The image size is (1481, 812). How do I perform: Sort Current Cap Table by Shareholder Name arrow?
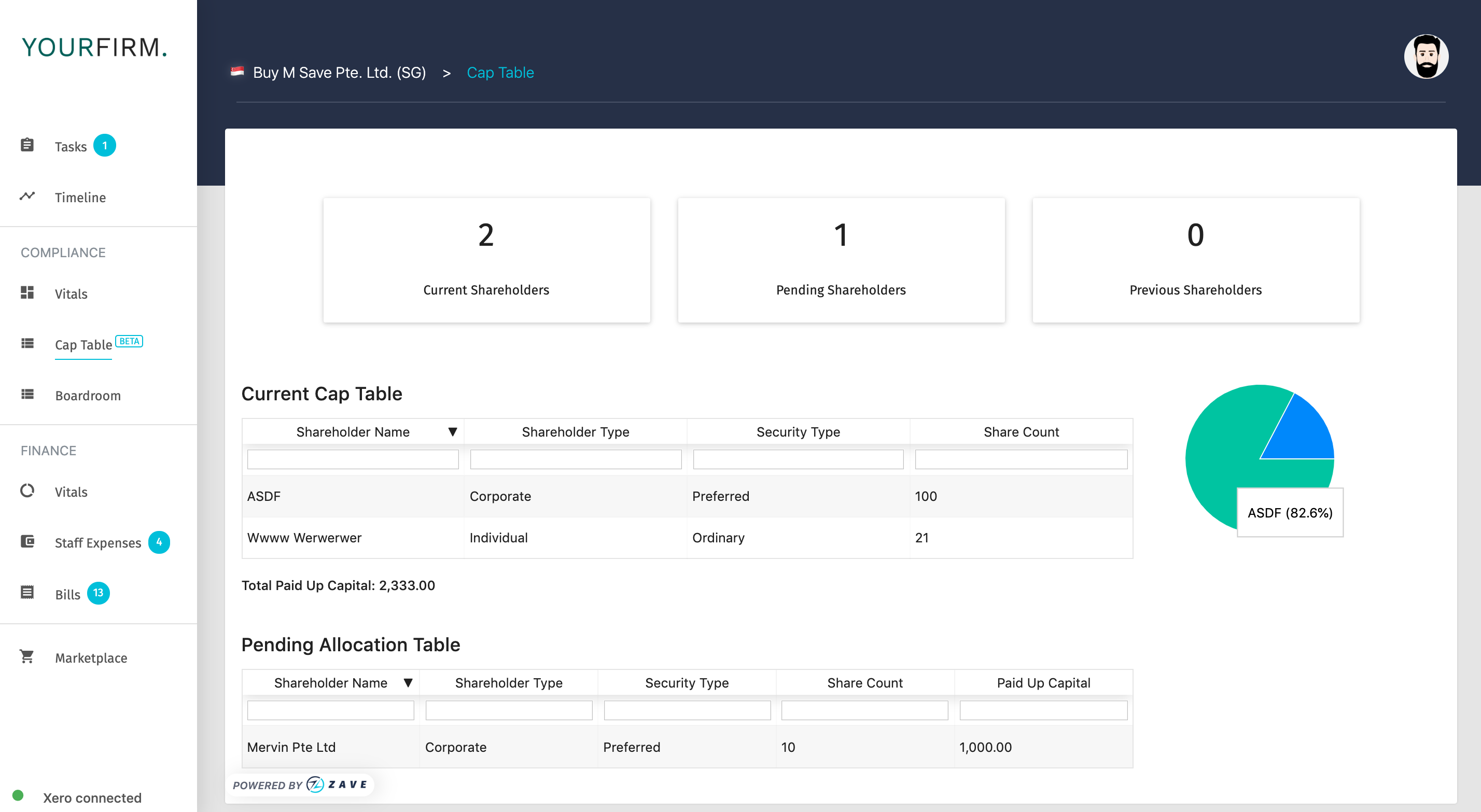453,432
